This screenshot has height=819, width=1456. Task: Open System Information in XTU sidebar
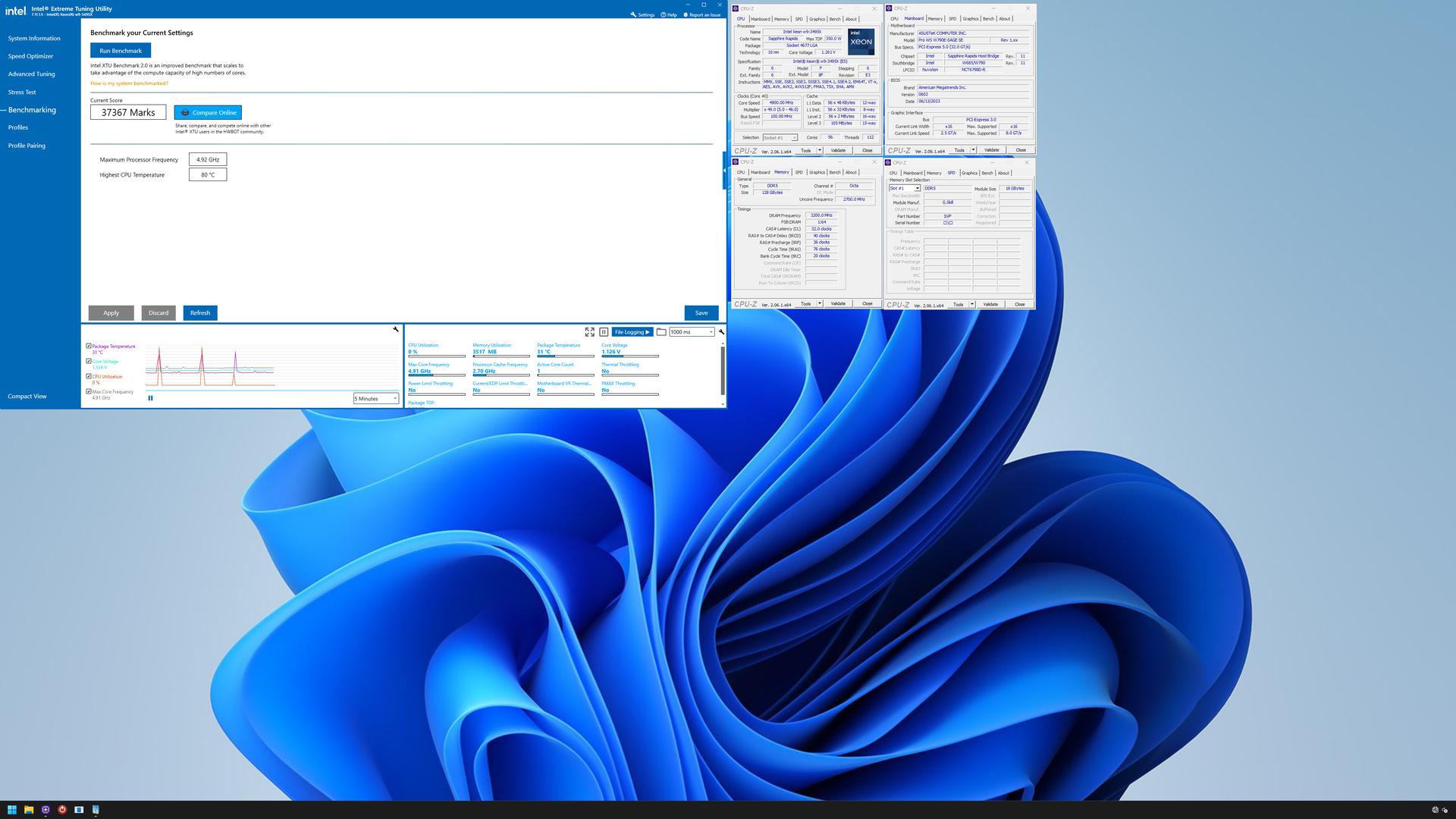(x=34, y=38)
